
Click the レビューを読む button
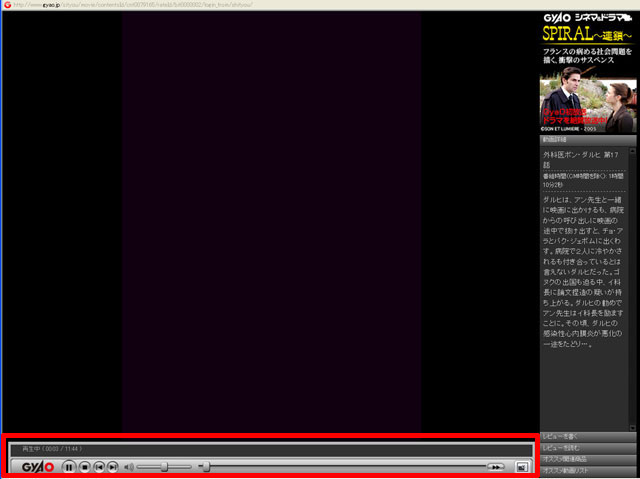click(588, 448)
